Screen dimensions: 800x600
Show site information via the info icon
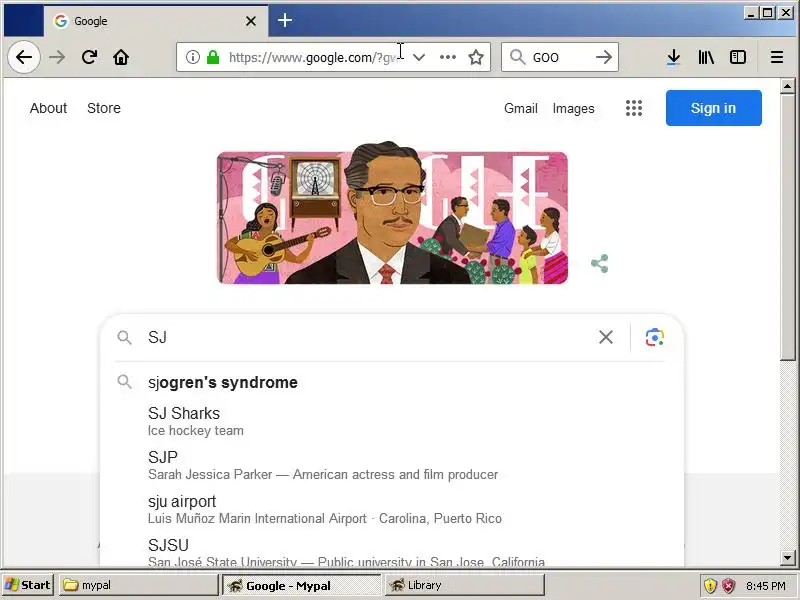193,57
